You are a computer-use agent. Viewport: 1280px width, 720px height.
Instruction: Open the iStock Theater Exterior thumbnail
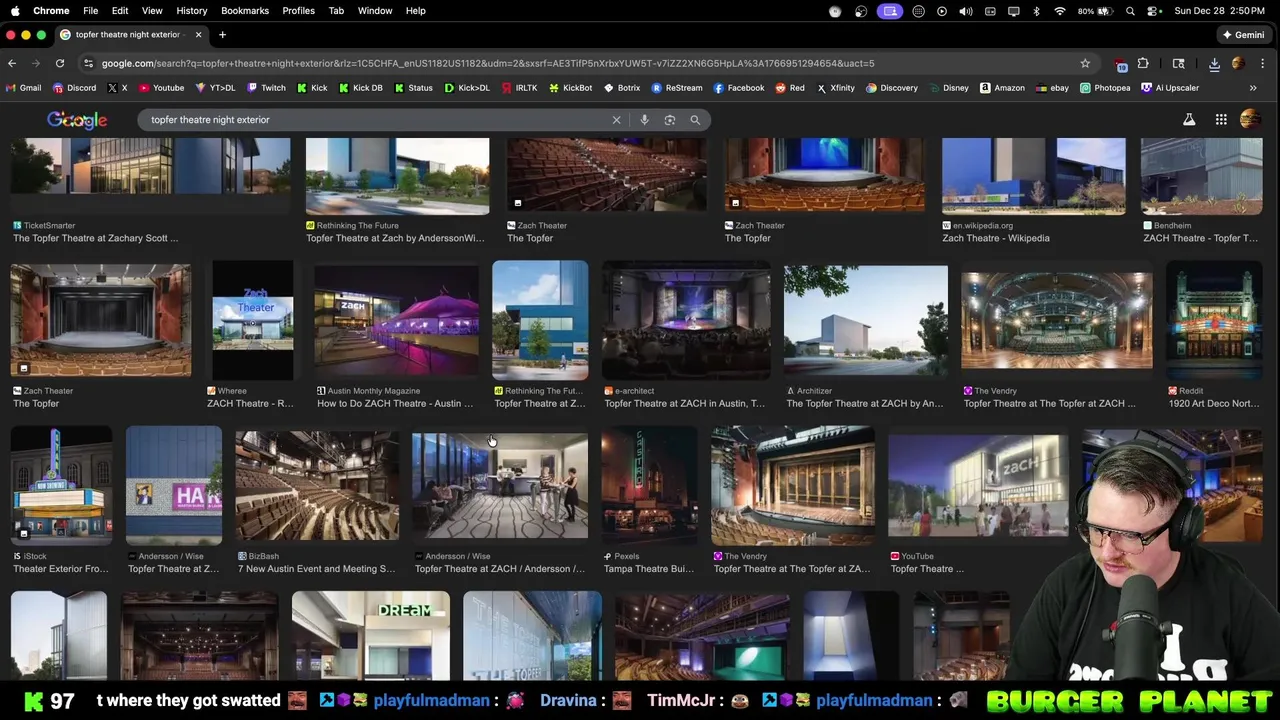pyautogui.click(x=61, y=486)
